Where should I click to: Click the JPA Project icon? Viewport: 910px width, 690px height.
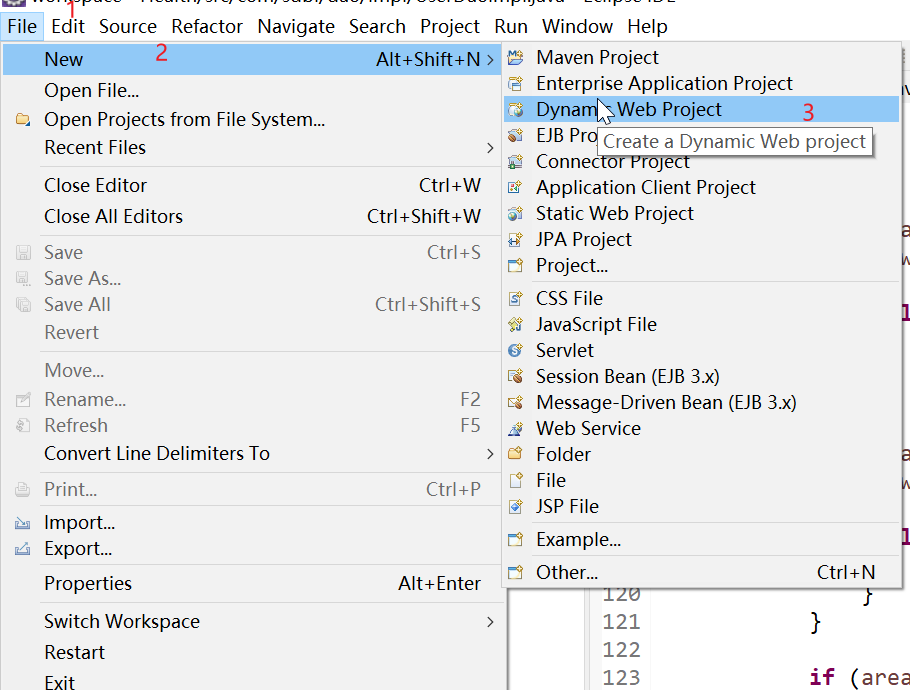[x=516, y=240]
